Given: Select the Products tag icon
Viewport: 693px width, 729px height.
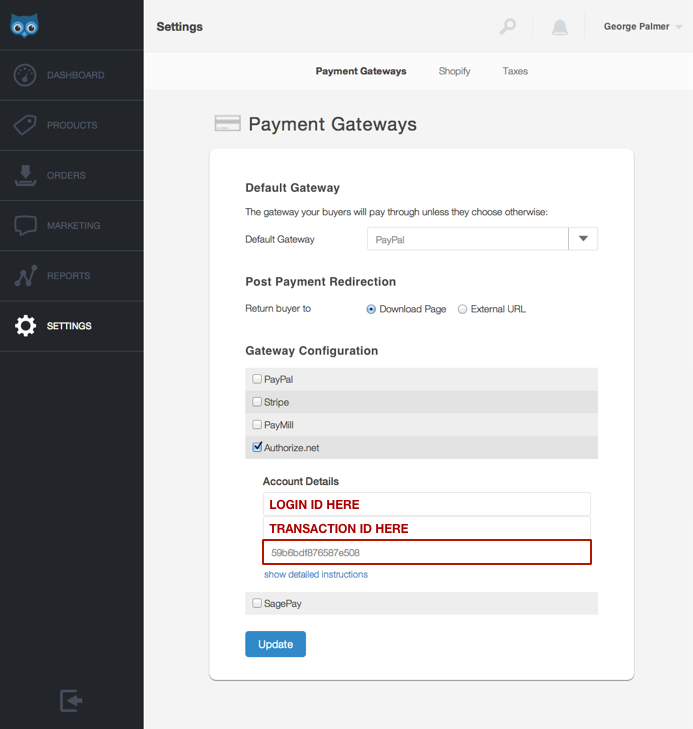Looking at the screenshot, I should [25, 125].
